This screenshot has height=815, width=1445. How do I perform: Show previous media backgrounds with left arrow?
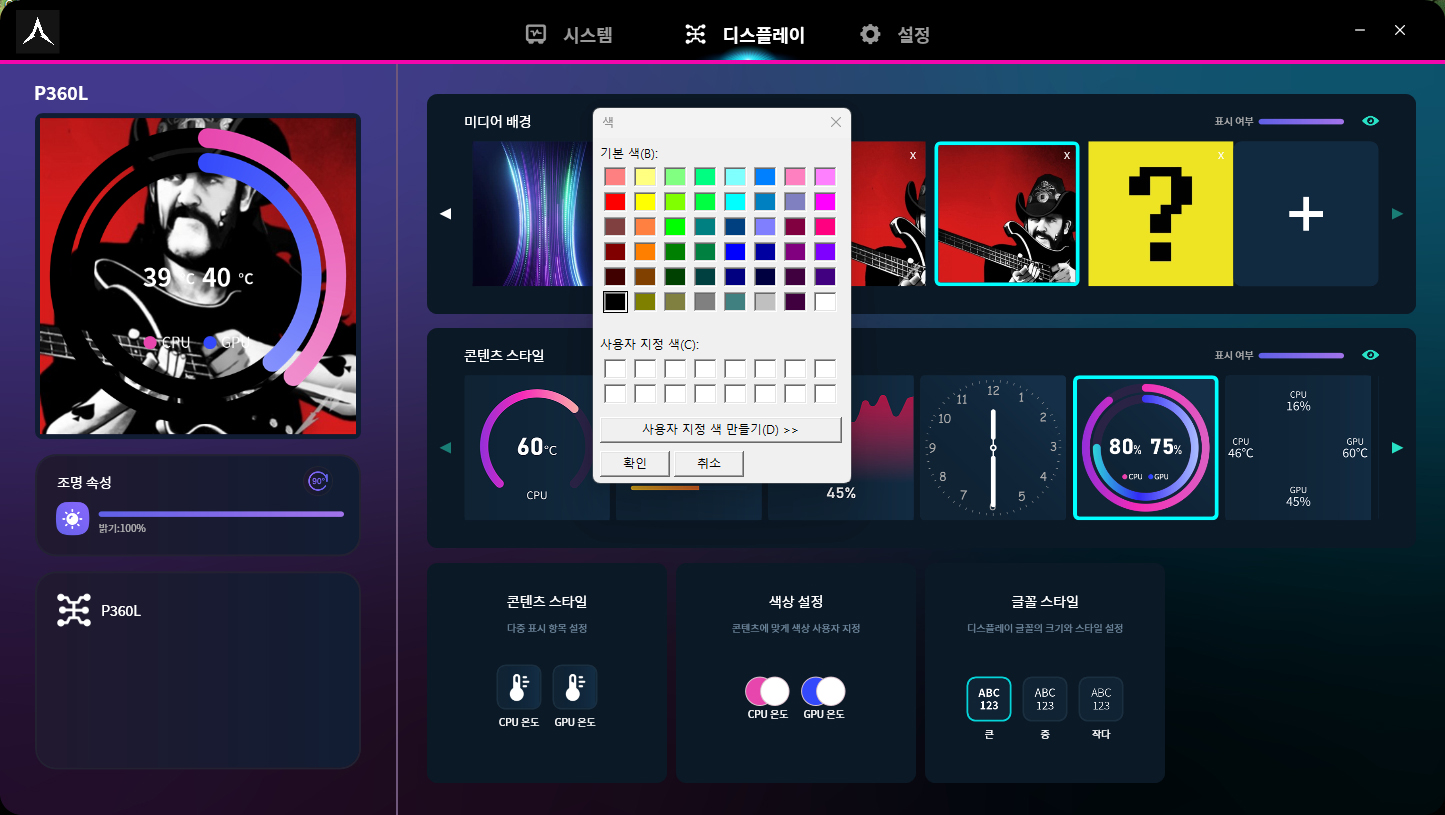[446, 213]
